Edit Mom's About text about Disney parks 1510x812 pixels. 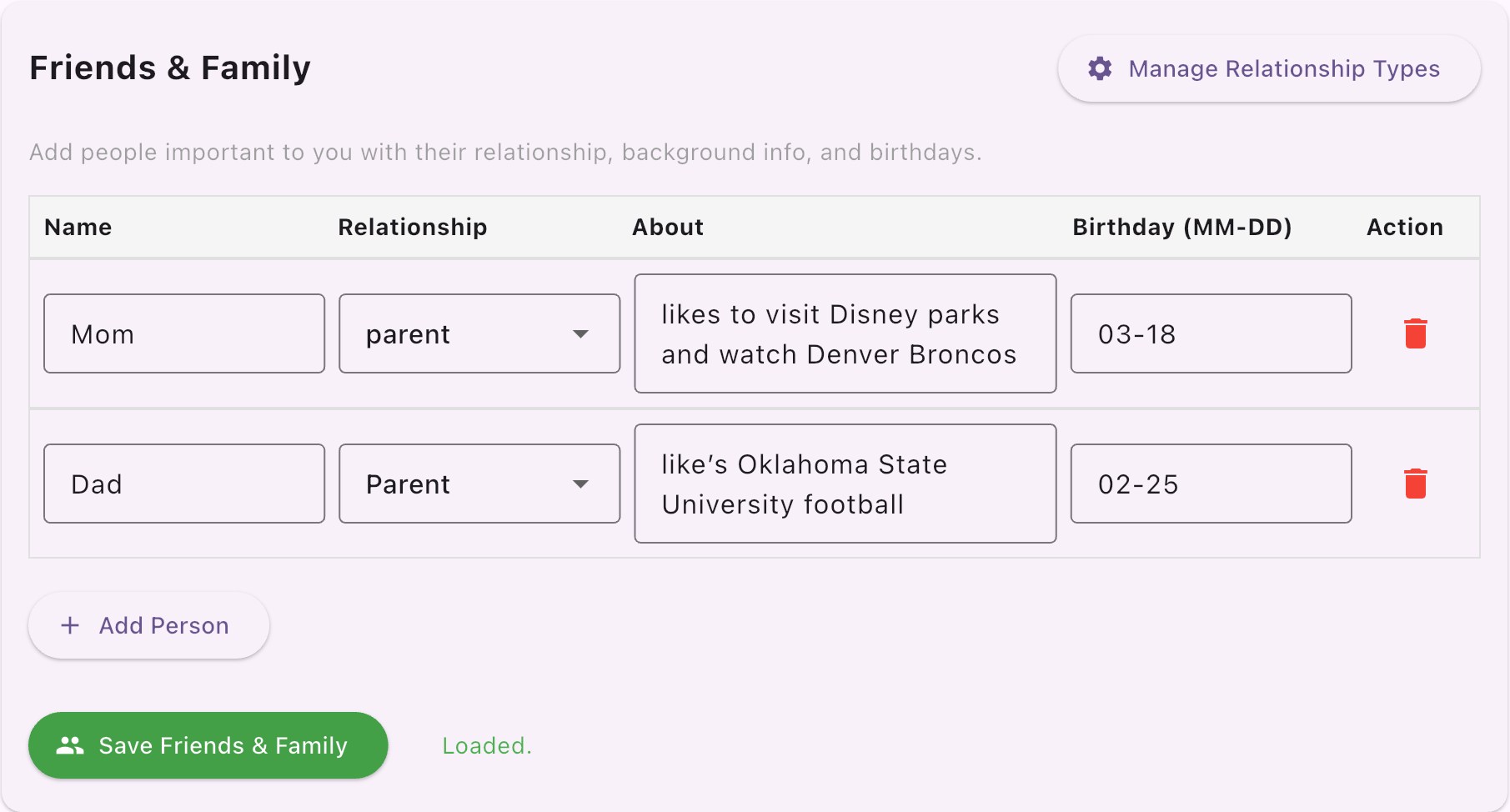pyautogui.click(x=845, y=333)
